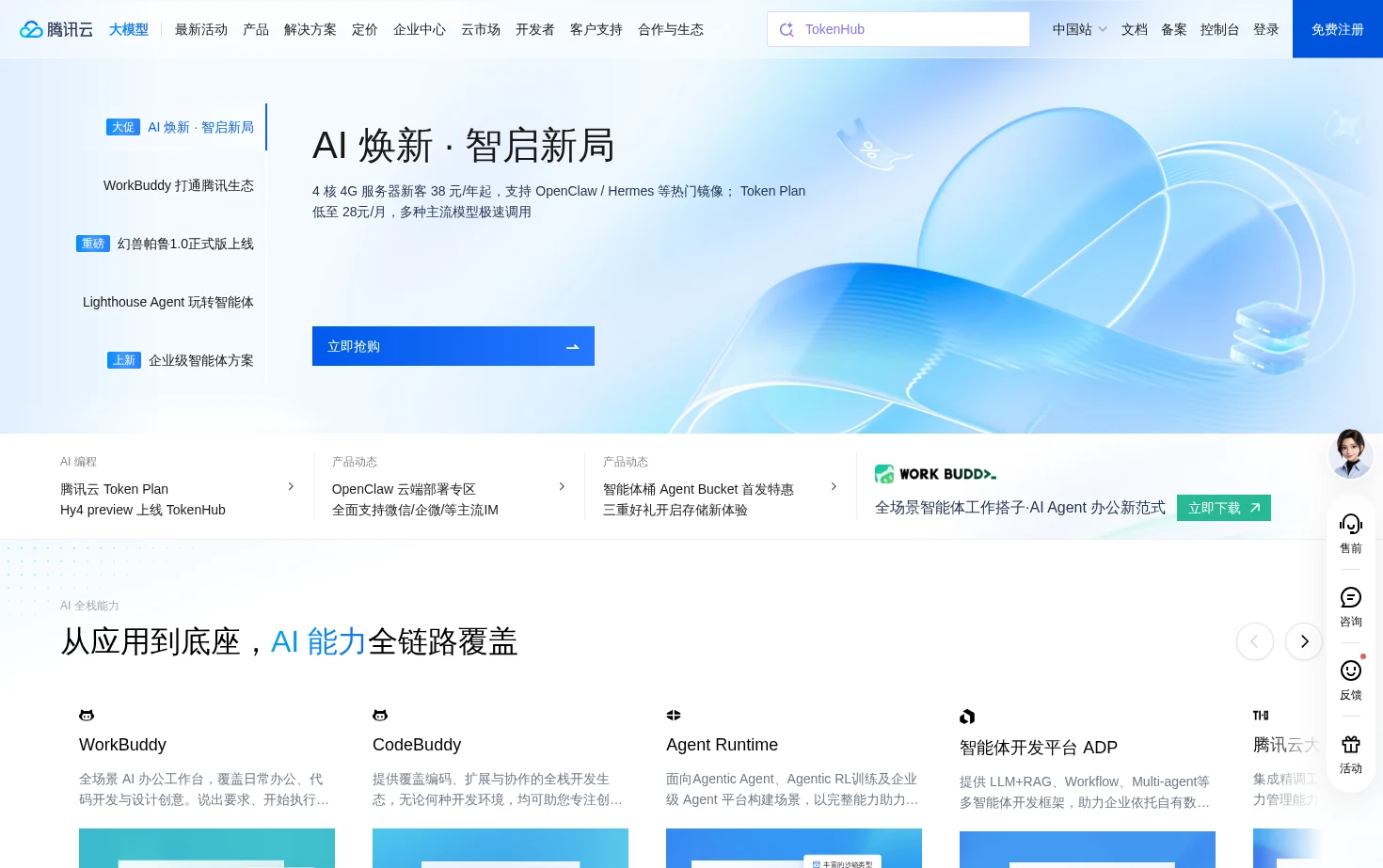Click the arrow on 立即抢购 button
This screenshot has height=868, width=1383.
point(572,347)
